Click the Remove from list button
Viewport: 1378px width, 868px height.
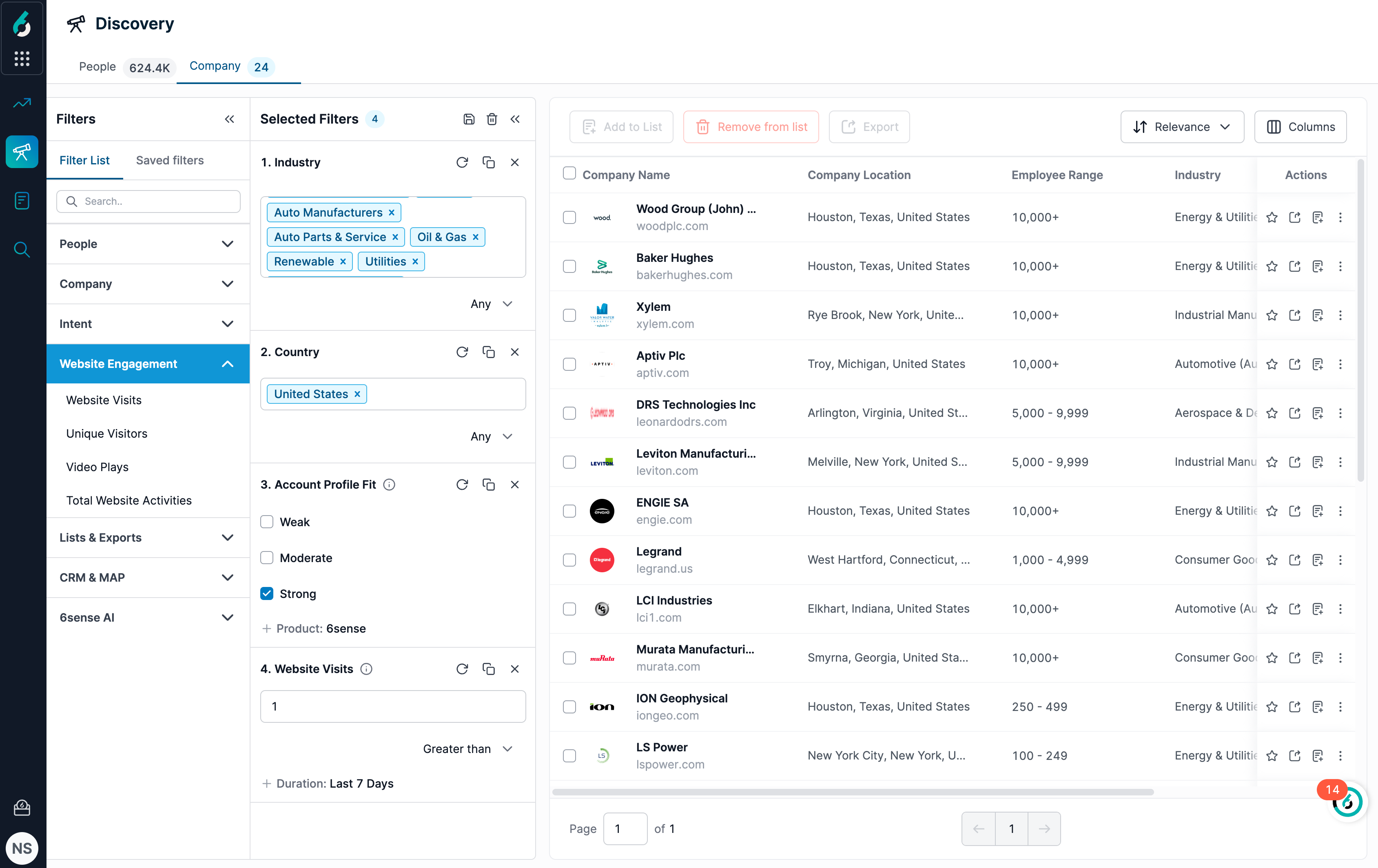point(751,126)
